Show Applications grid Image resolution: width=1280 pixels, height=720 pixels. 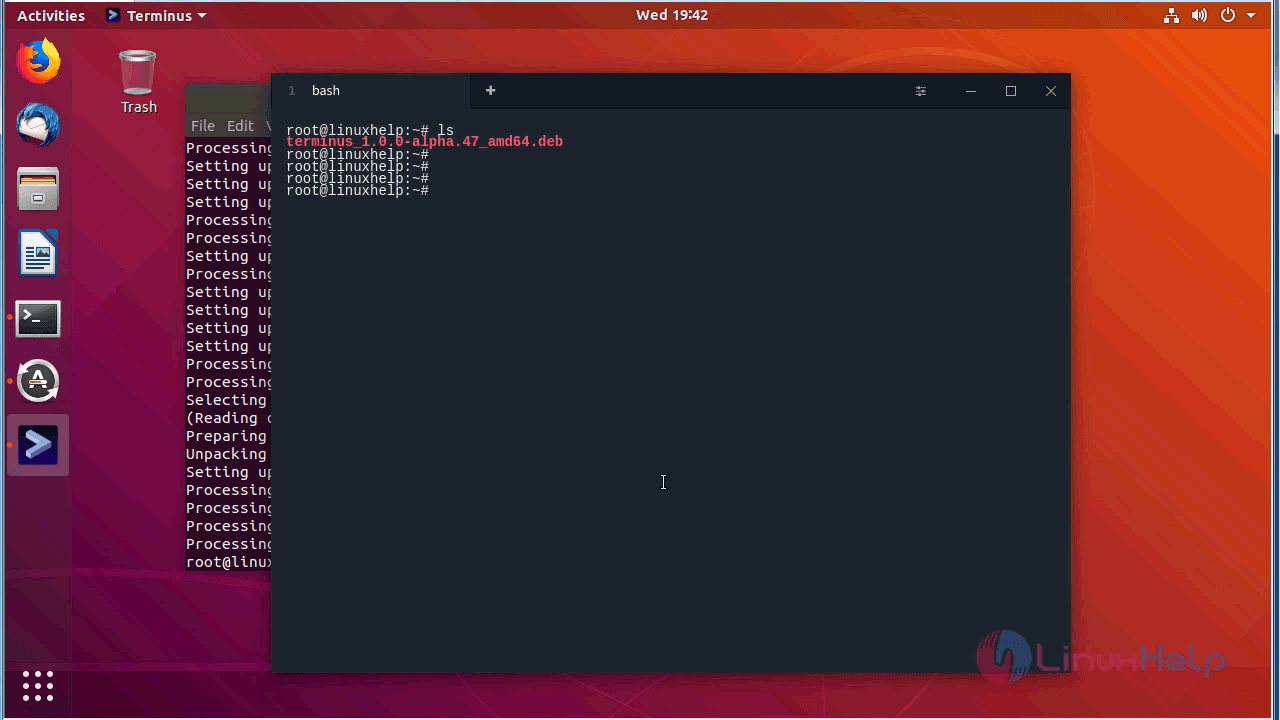(x=38, y=686)
